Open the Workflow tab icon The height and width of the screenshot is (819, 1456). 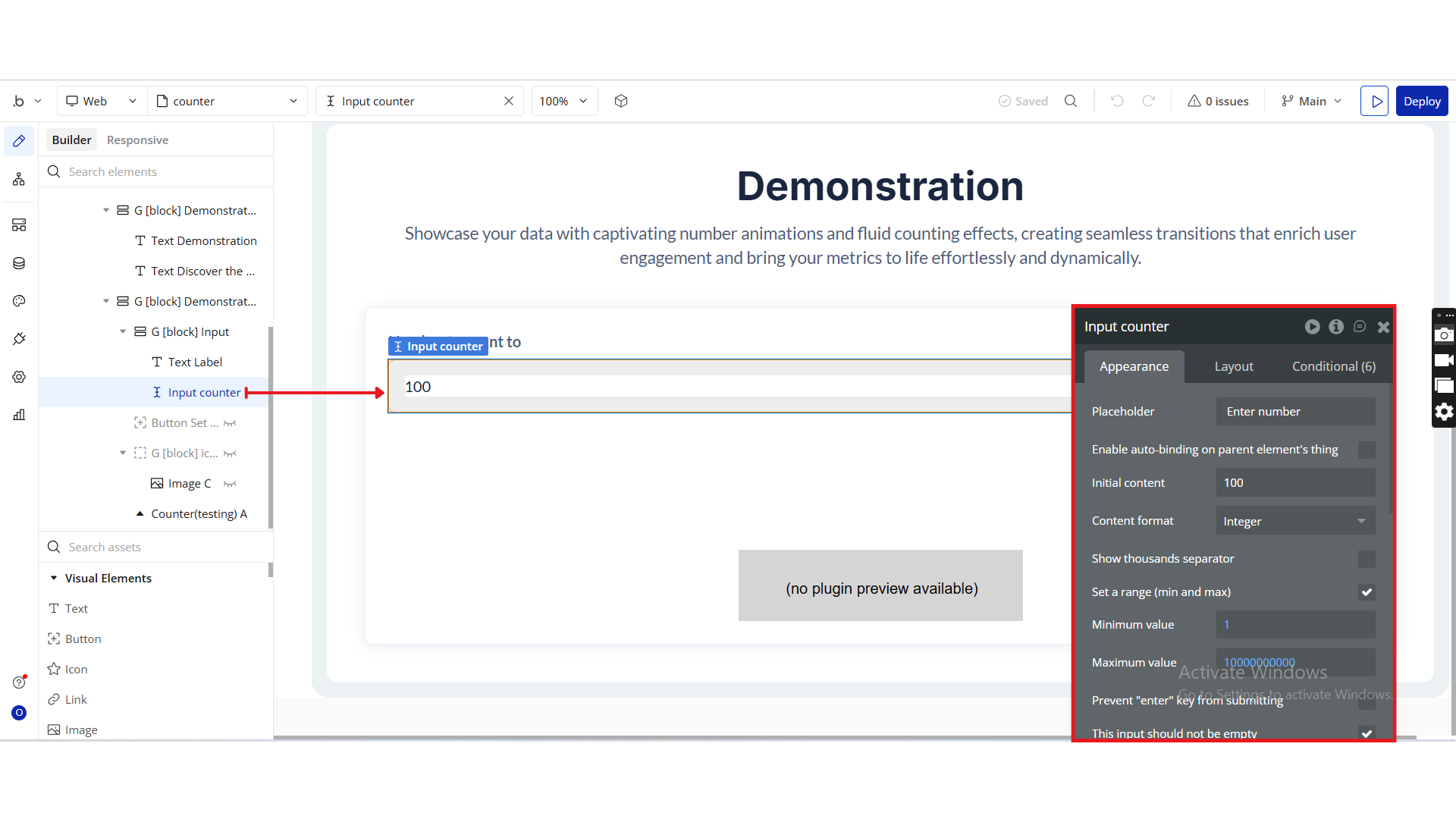(x=19, y=180)
